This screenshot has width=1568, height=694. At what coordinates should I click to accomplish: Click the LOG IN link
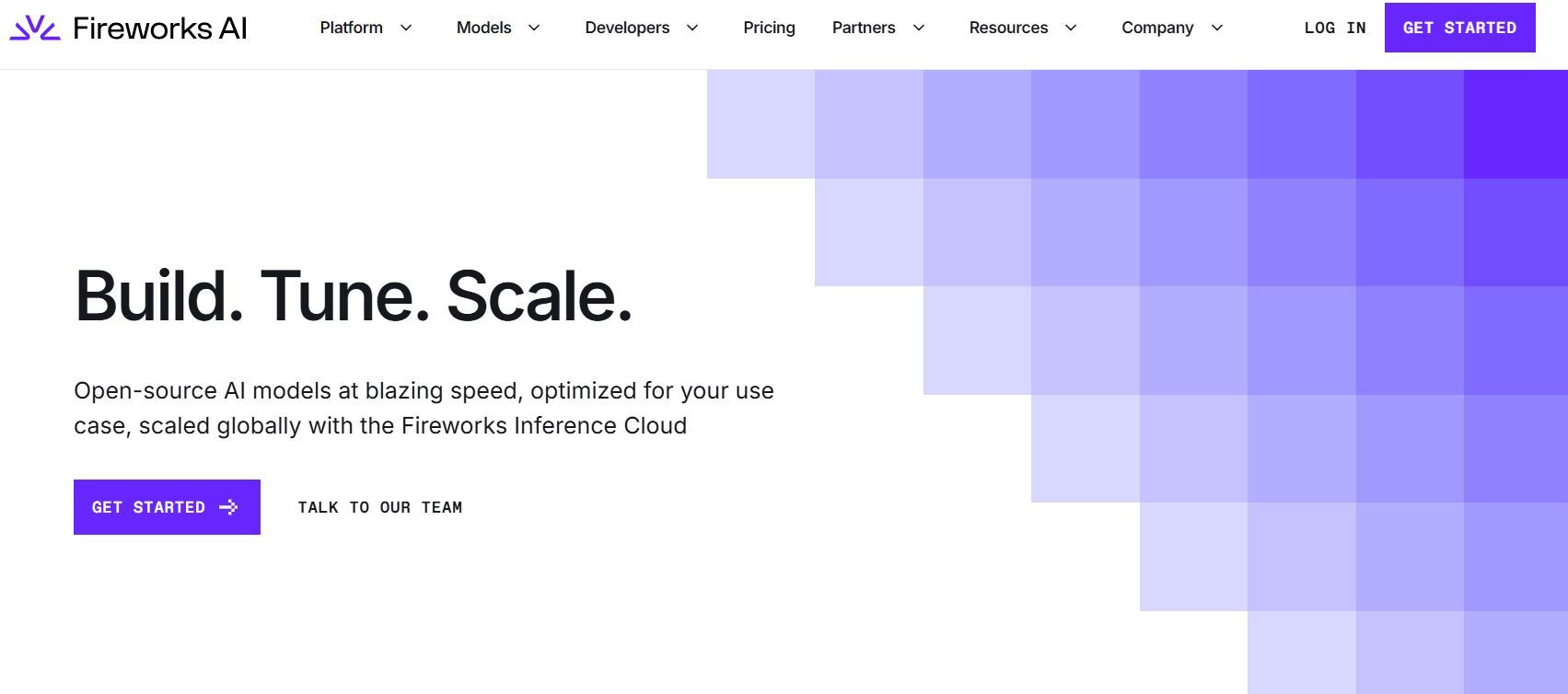pyautogui.click(x=1334, y=28)
